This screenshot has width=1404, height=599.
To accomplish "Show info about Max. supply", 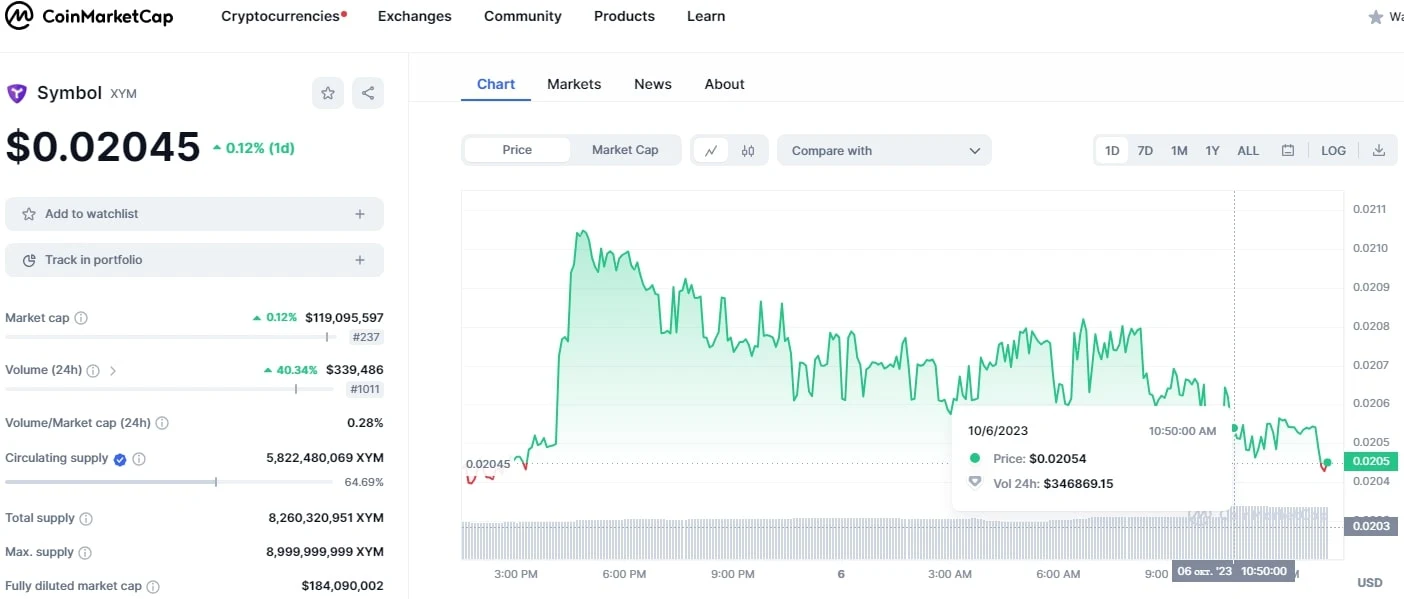I will click(85, 553).
